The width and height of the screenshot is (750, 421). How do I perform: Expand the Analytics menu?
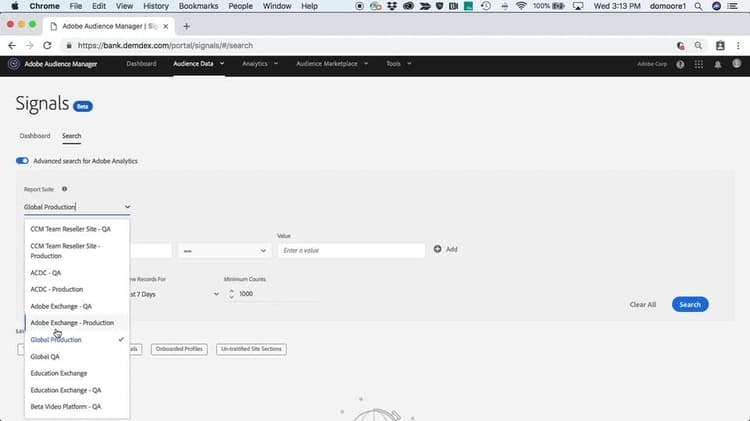[x=260, y=64]
